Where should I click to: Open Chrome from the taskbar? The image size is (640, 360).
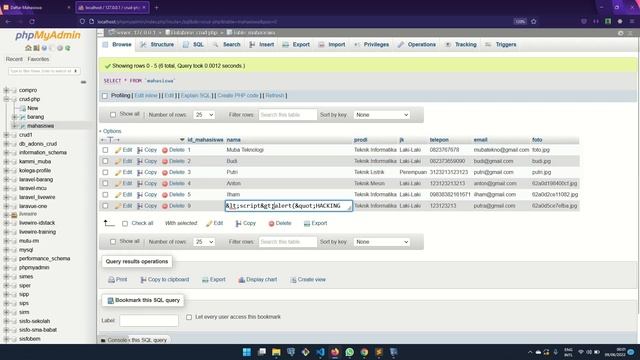[364, 352]
